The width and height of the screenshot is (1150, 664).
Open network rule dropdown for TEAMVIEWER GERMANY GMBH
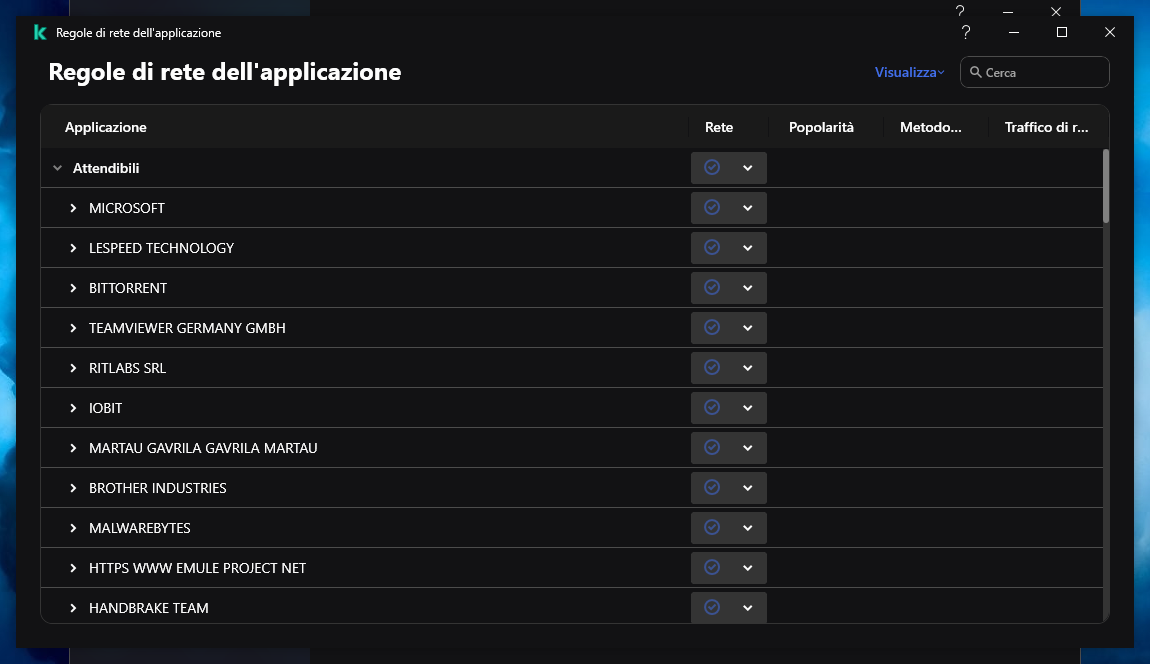(747, 328)
